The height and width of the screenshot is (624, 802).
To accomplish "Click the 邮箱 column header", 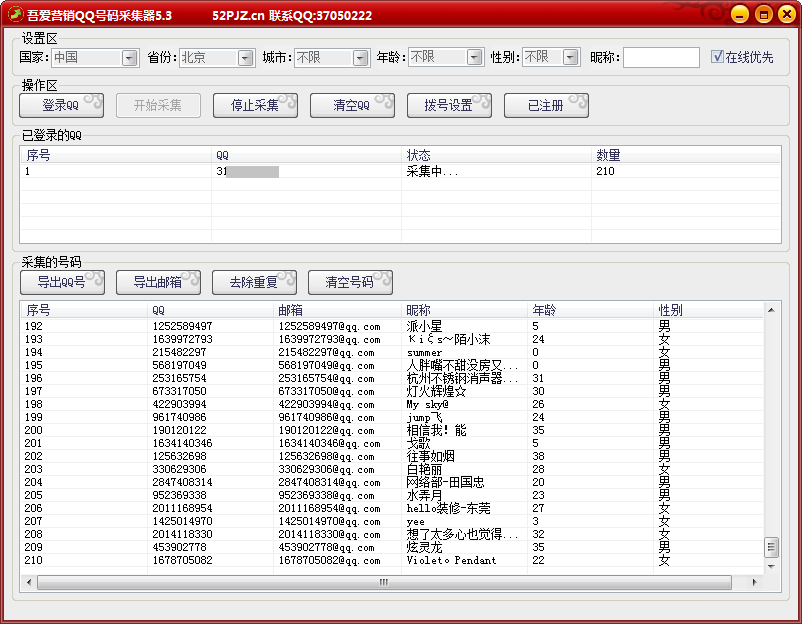I will pyautogui.click(x=338, y=310).
